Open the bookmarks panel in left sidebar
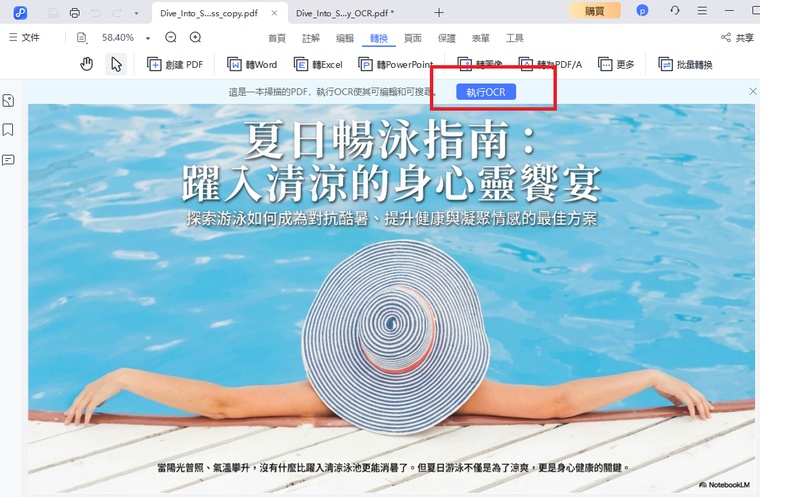 [x=8, y=130]
